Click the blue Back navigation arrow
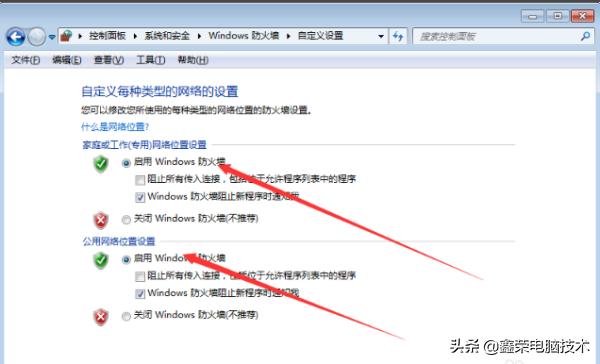The image size is (600, 364). (x=16, y=37)
